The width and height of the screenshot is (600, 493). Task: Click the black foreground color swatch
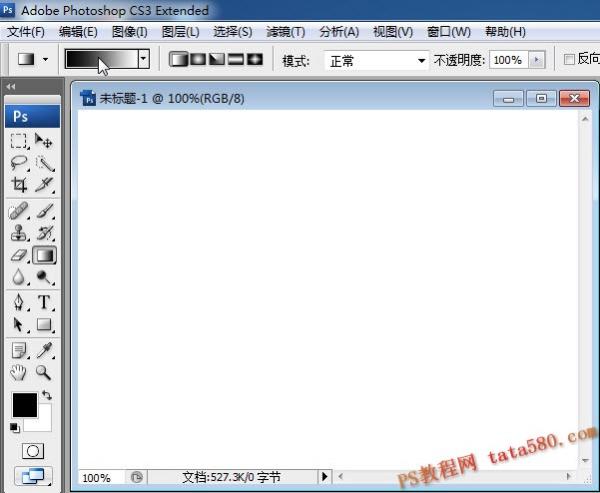25,405
